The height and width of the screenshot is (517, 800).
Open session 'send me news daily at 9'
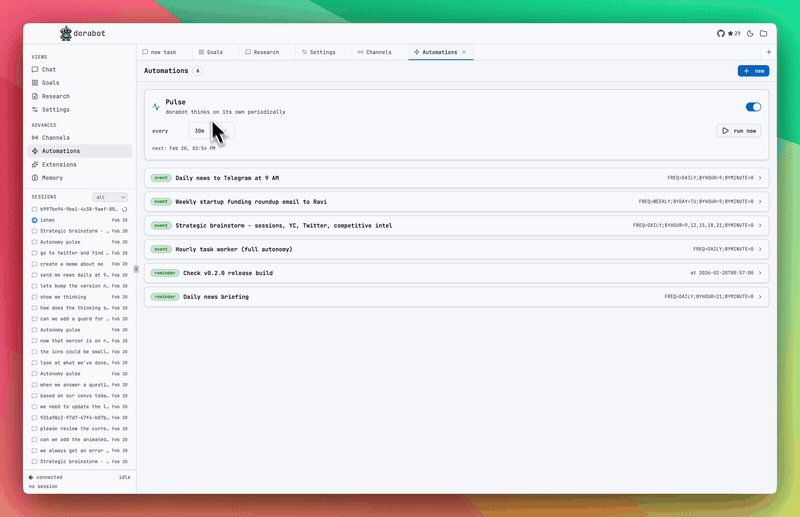coord(80,275)
